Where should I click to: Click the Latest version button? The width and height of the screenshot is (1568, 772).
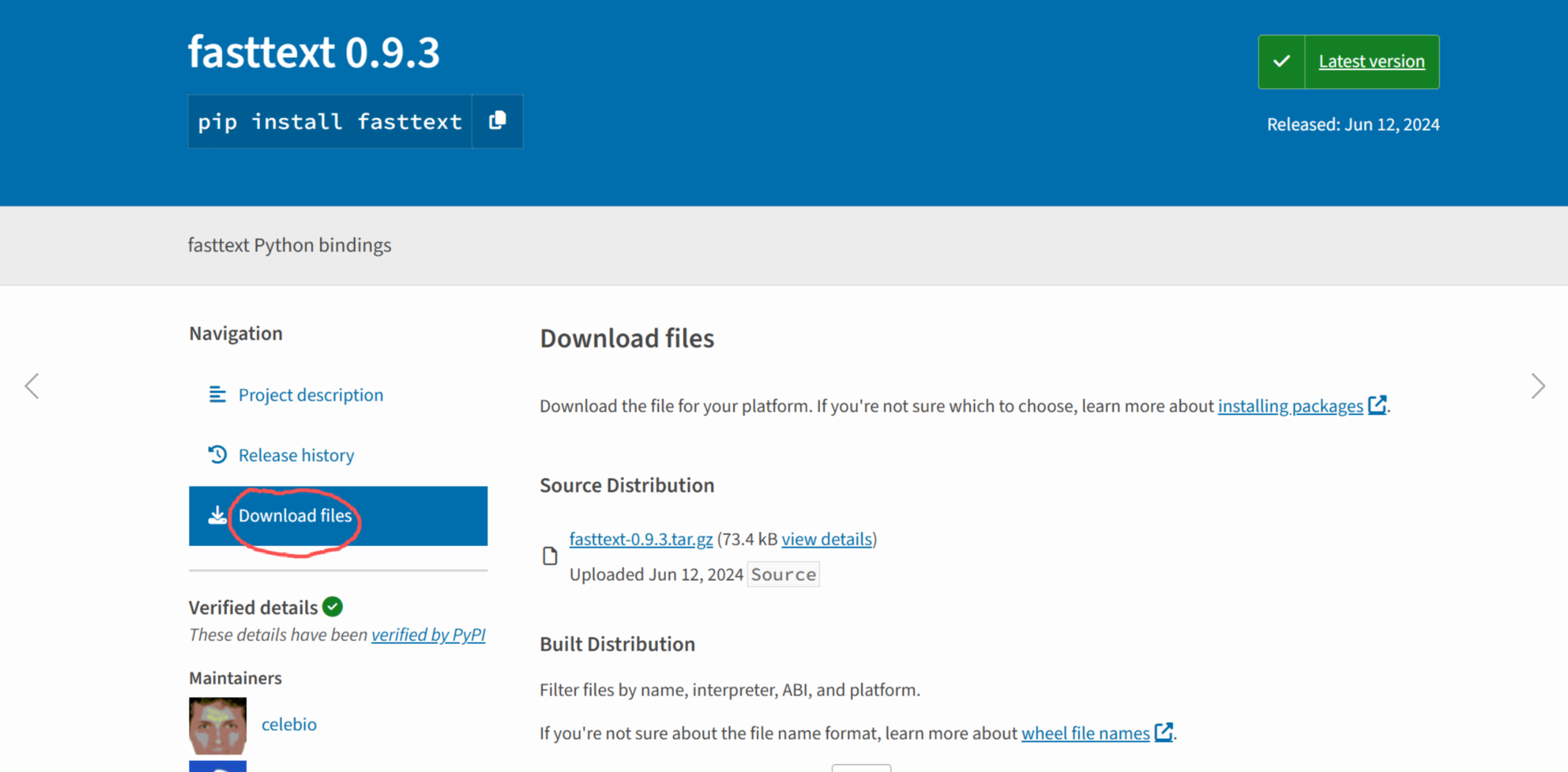click(1371, 62)
